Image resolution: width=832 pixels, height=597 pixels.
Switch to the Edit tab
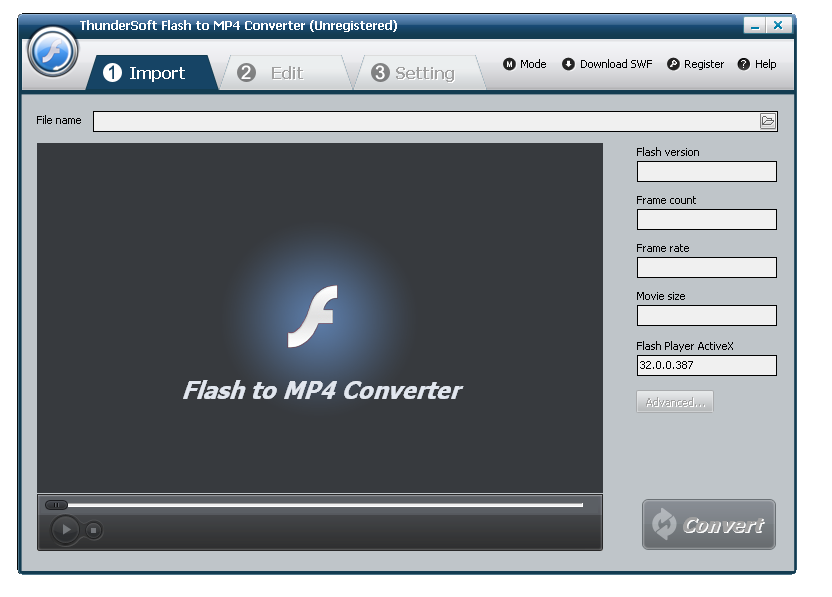(285, 71)
